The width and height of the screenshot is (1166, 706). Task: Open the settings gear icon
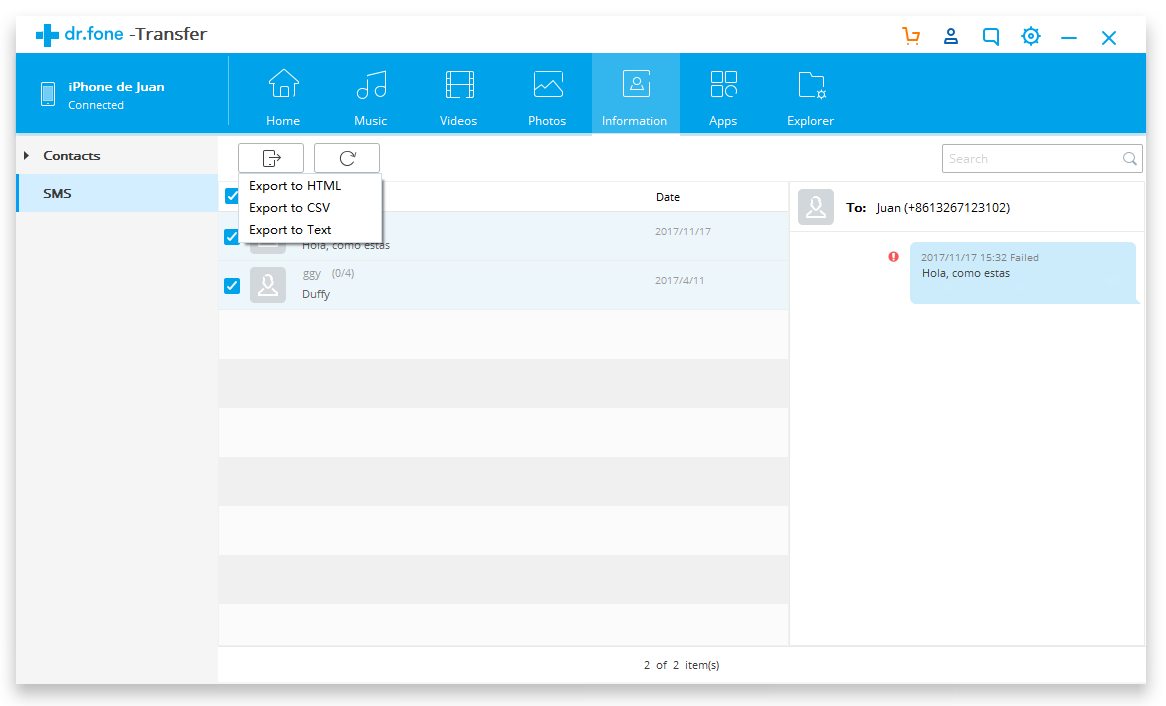coord(1031,36)
